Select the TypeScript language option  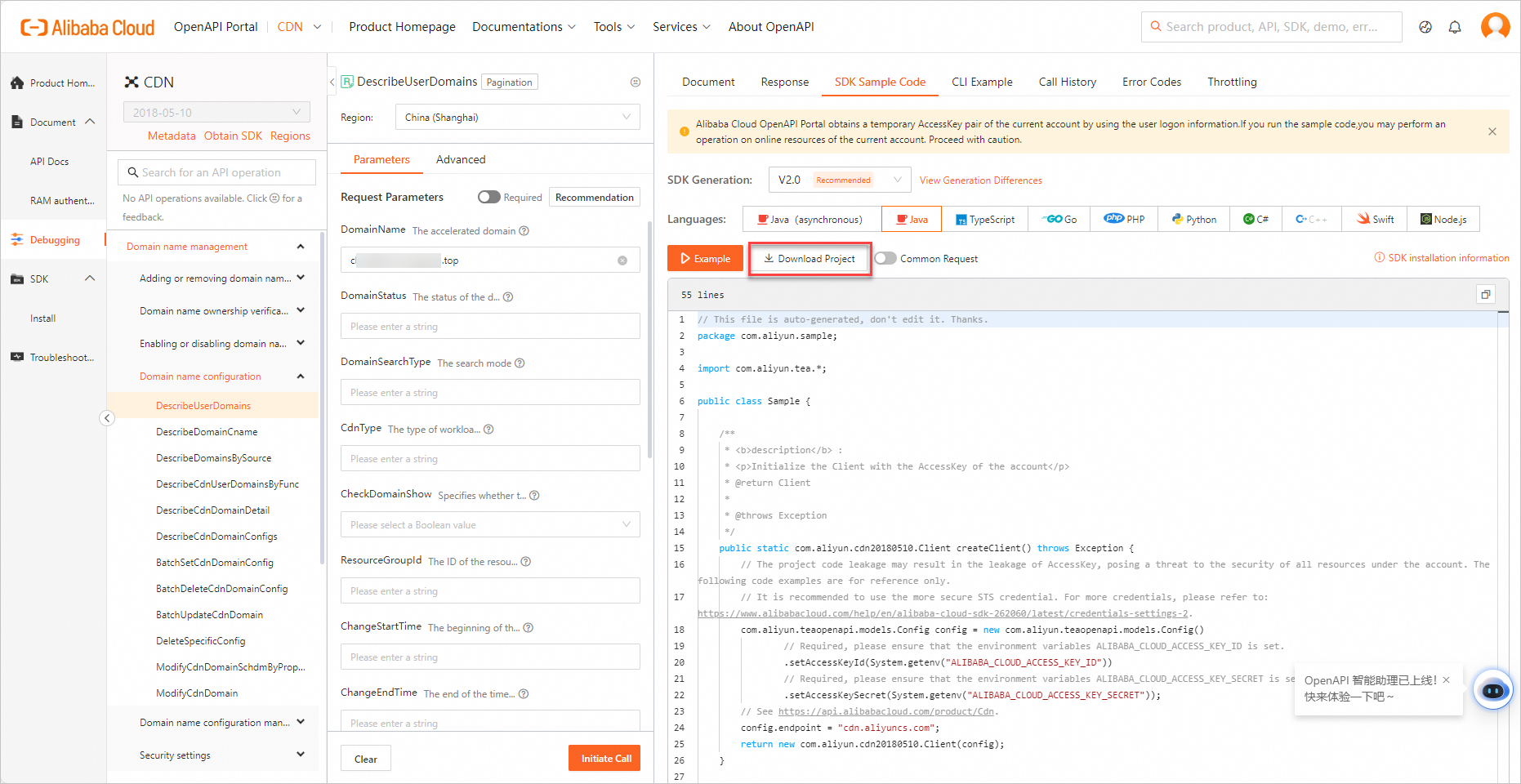tap(984, 220)
